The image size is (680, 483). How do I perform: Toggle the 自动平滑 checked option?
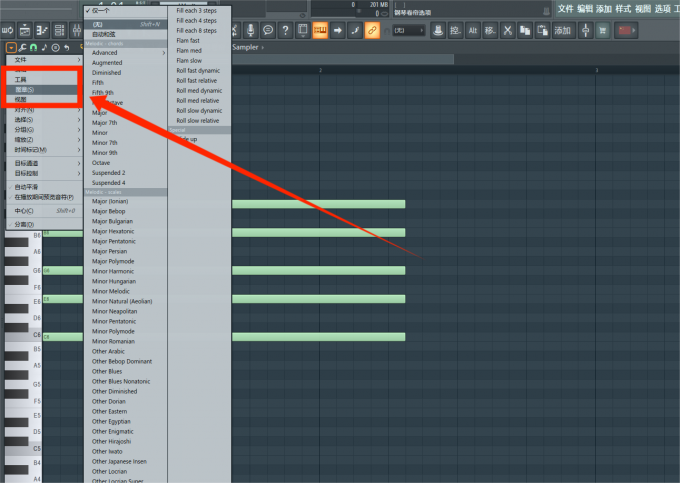44,187
